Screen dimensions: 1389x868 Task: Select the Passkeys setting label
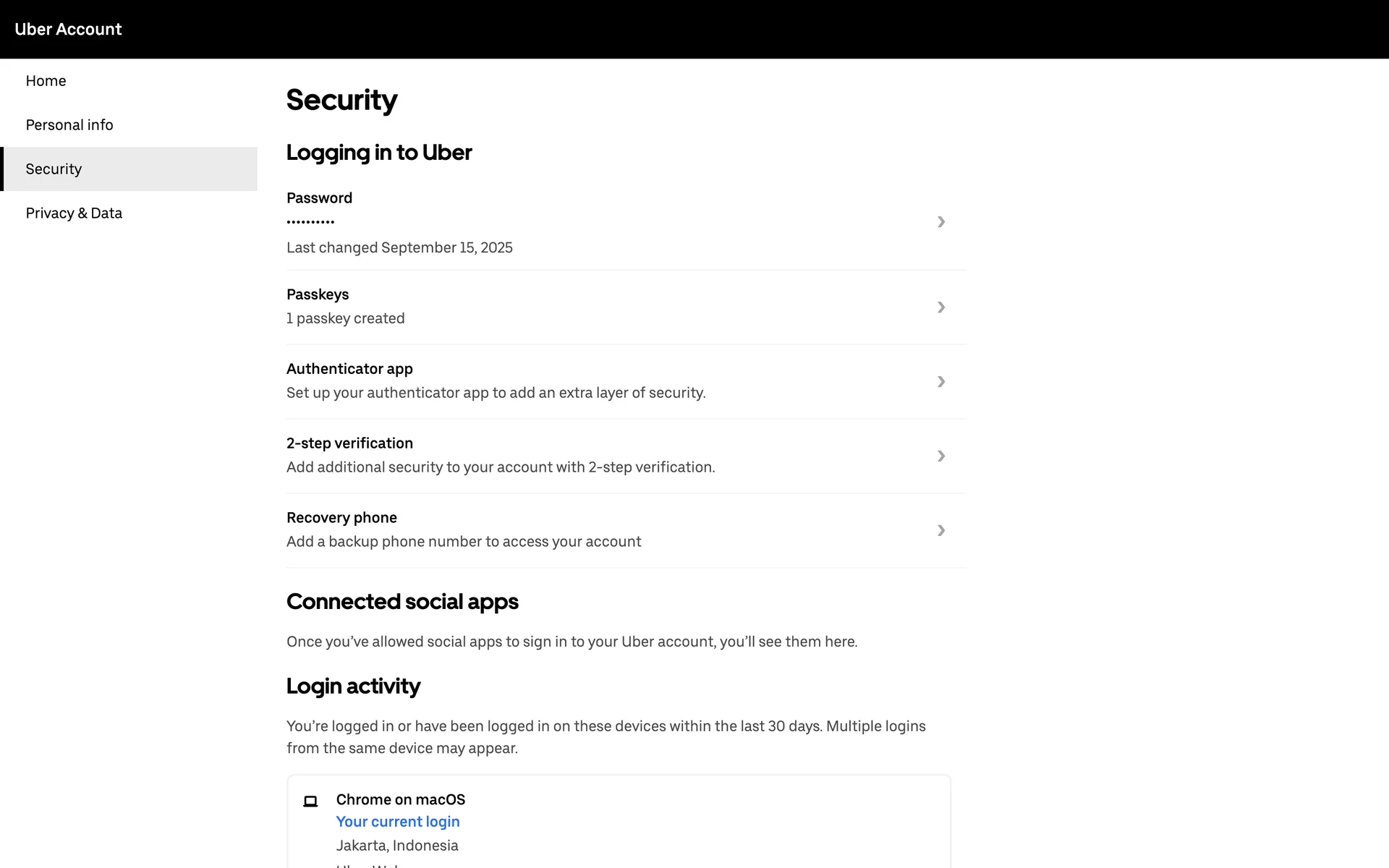[x=318, y=294]
